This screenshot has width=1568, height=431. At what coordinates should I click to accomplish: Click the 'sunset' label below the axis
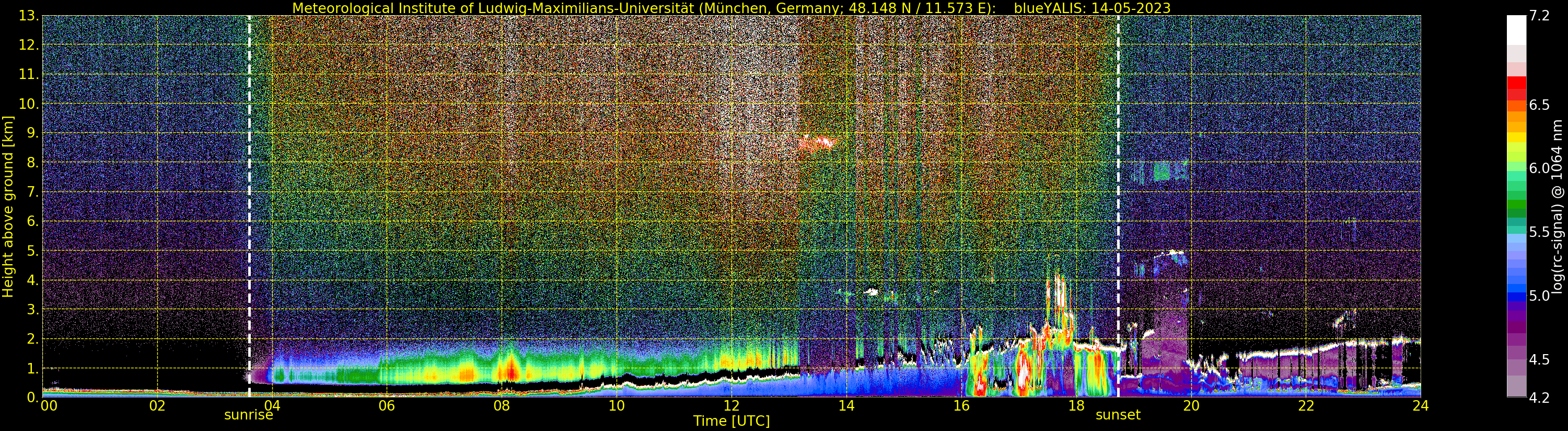pyautogui.click(x=1118, y=415)
